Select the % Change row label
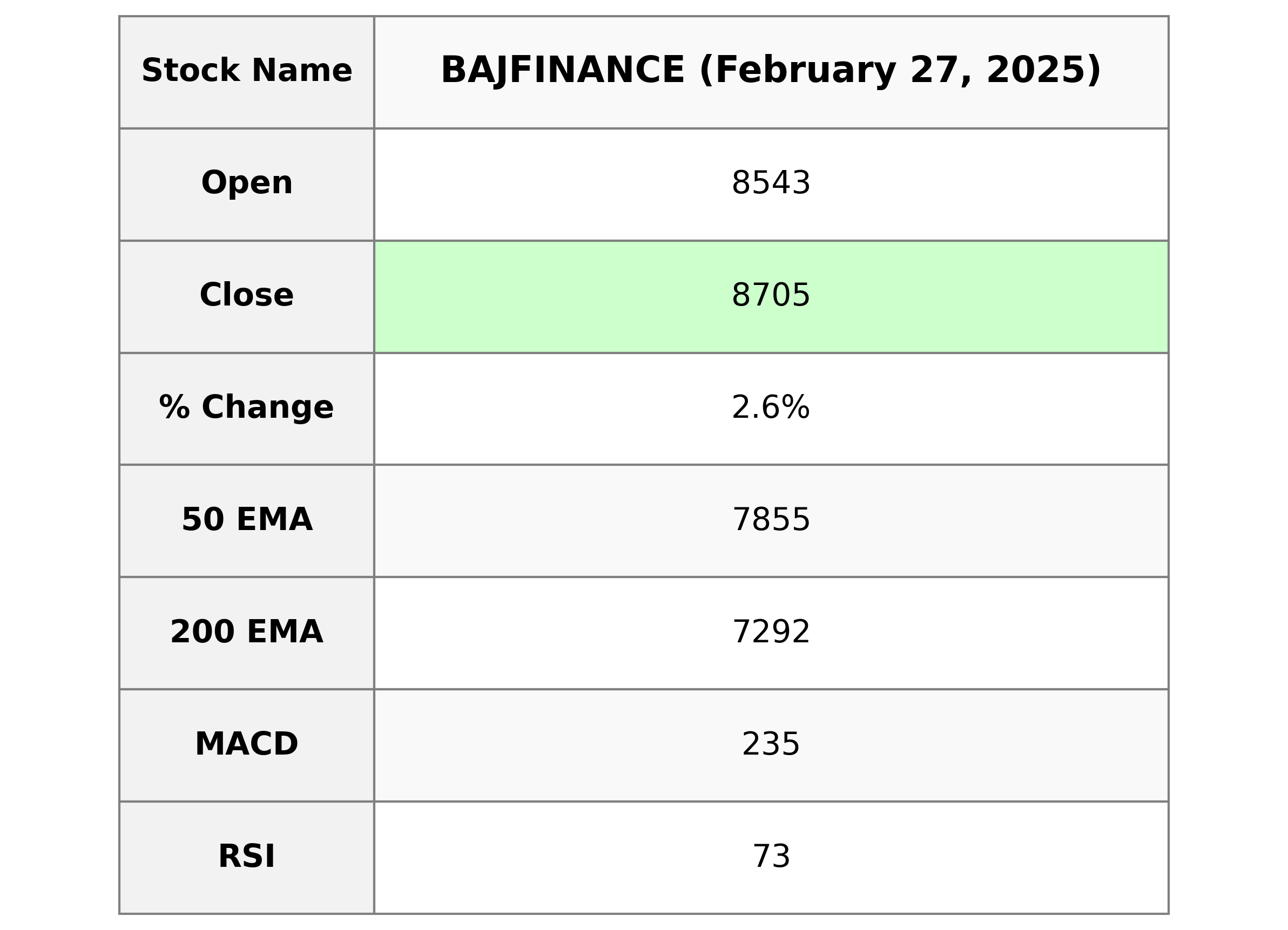 pos(246,408)
